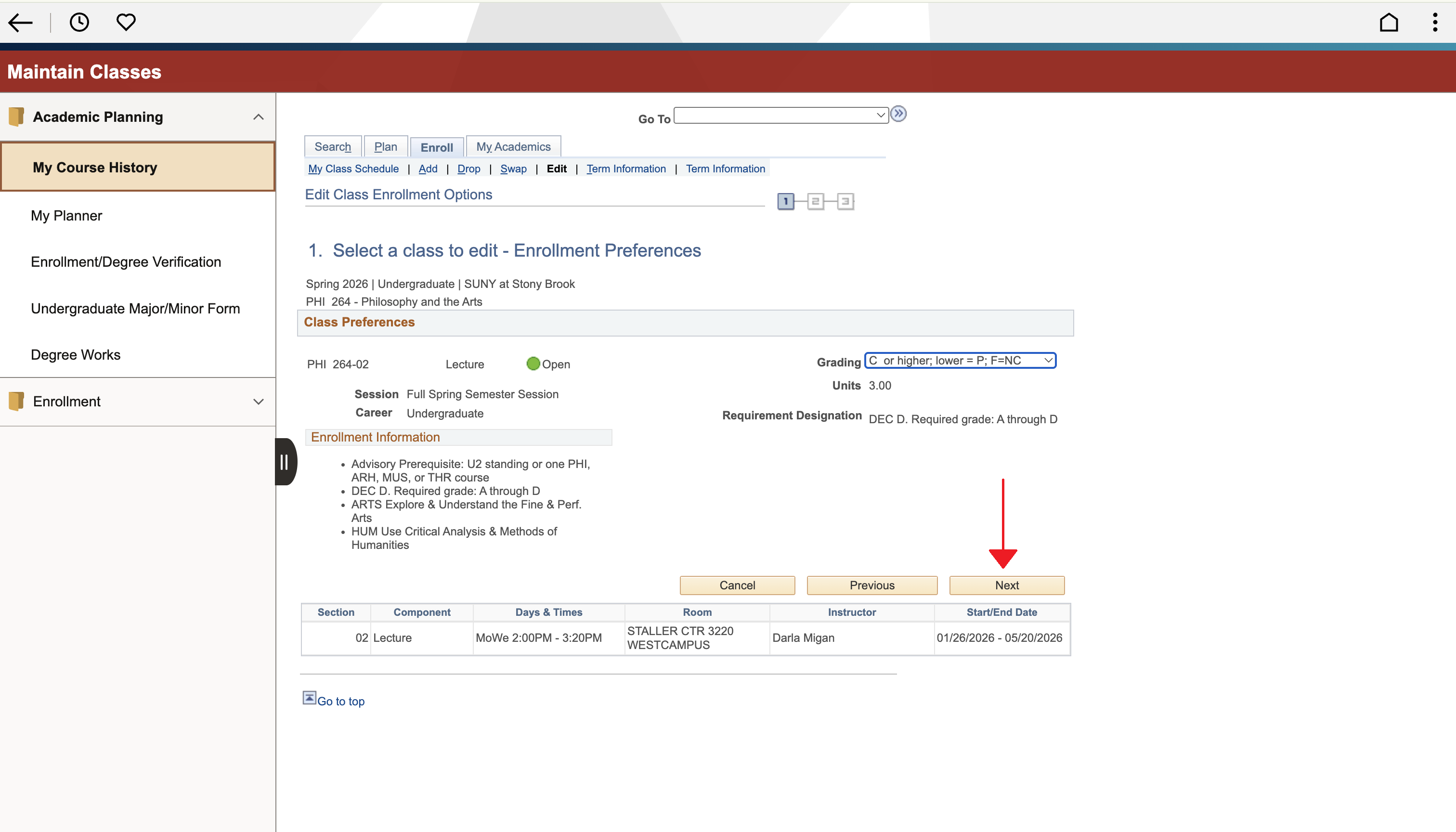
Task: Click step 2 progress indicator
Action: point(816,201)
